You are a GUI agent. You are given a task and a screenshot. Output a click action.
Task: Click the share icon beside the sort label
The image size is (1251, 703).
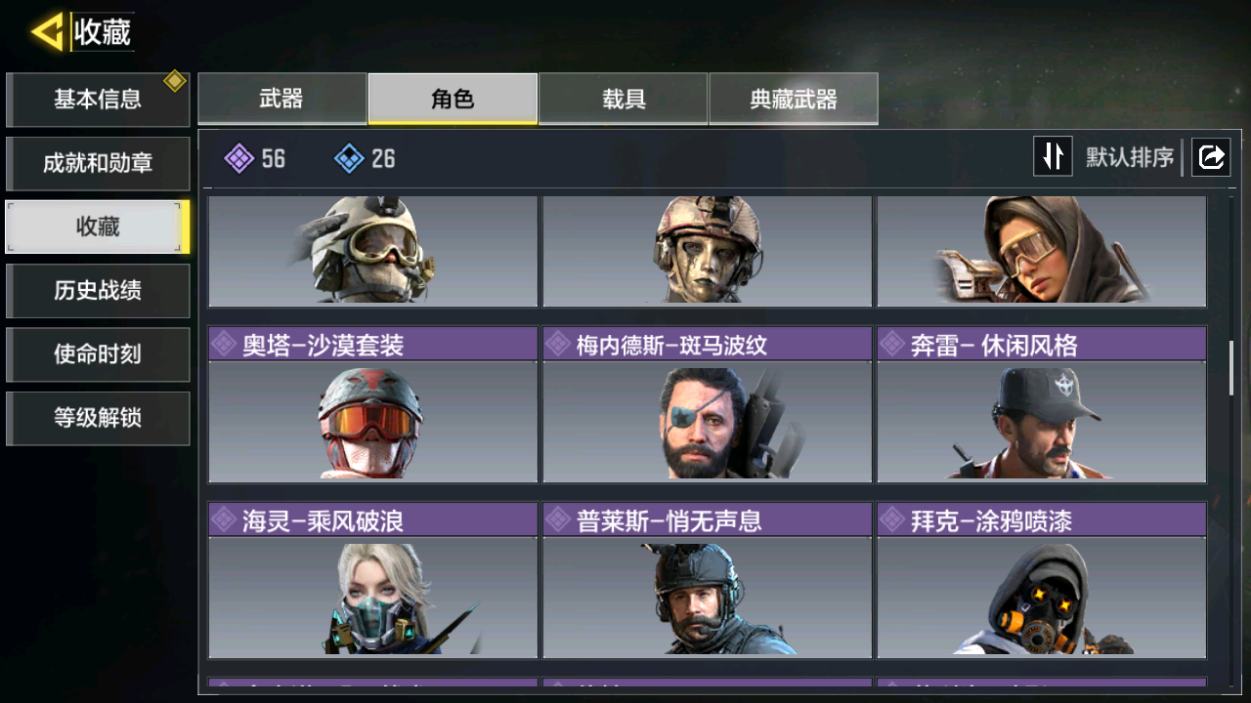(1211, 157)
